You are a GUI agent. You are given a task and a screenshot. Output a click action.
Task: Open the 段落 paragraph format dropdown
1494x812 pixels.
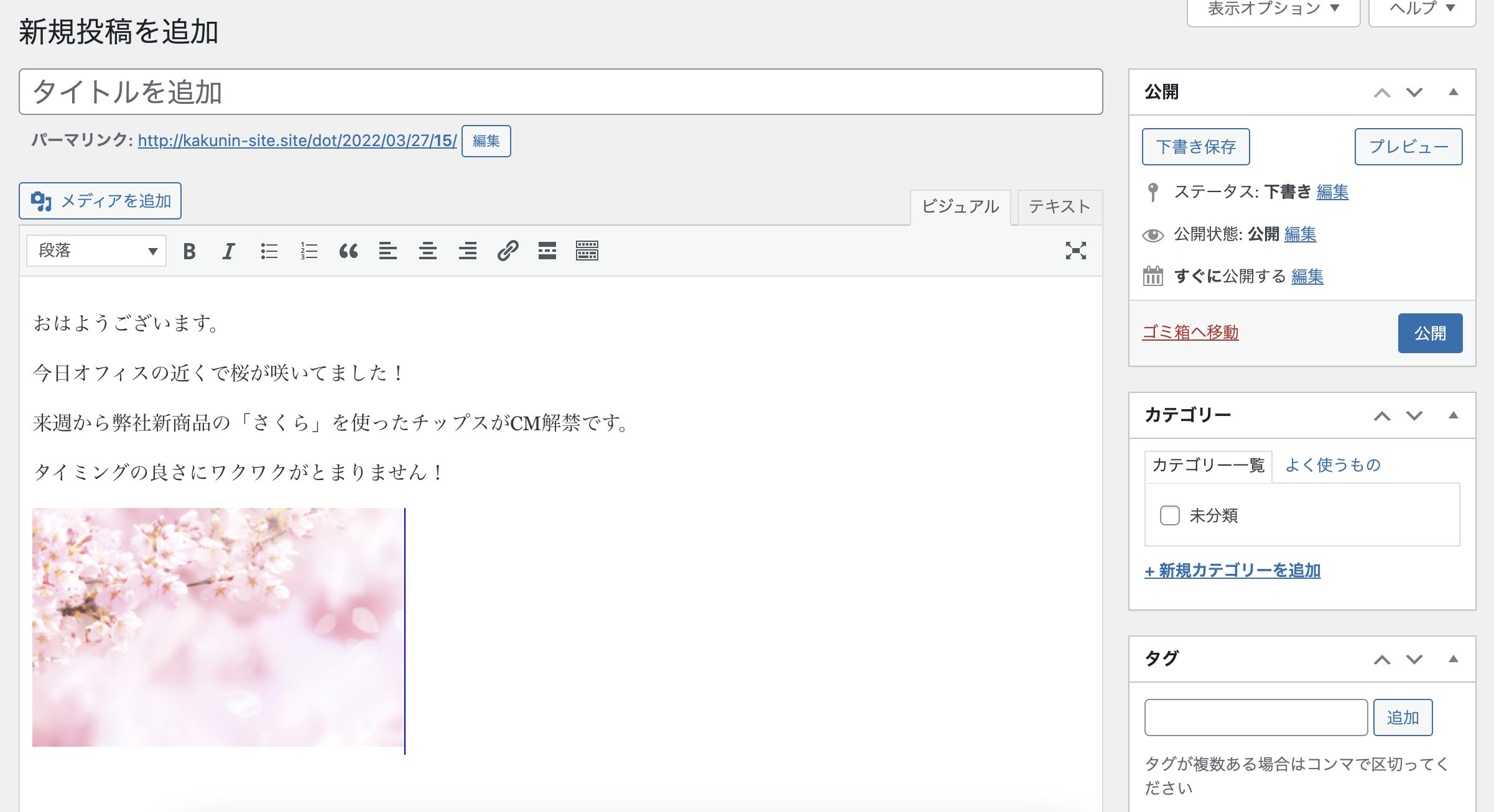coord(96,251)
